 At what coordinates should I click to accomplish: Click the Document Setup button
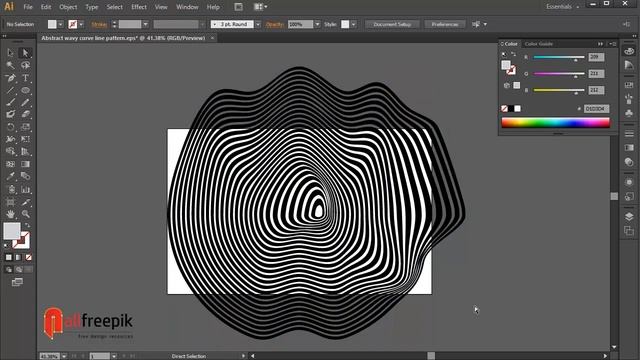(392, 24)
